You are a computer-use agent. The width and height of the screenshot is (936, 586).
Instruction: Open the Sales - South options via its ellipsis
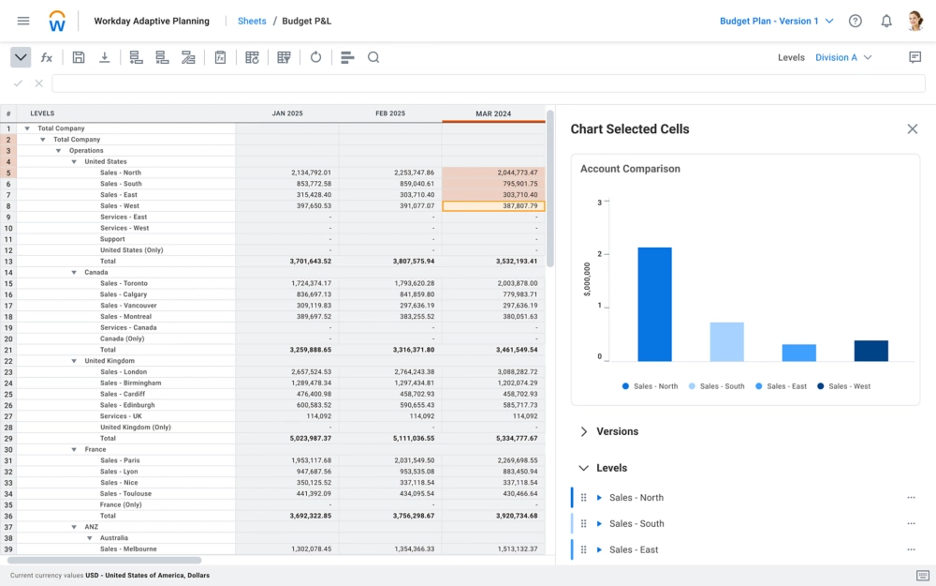click(911, 523)
